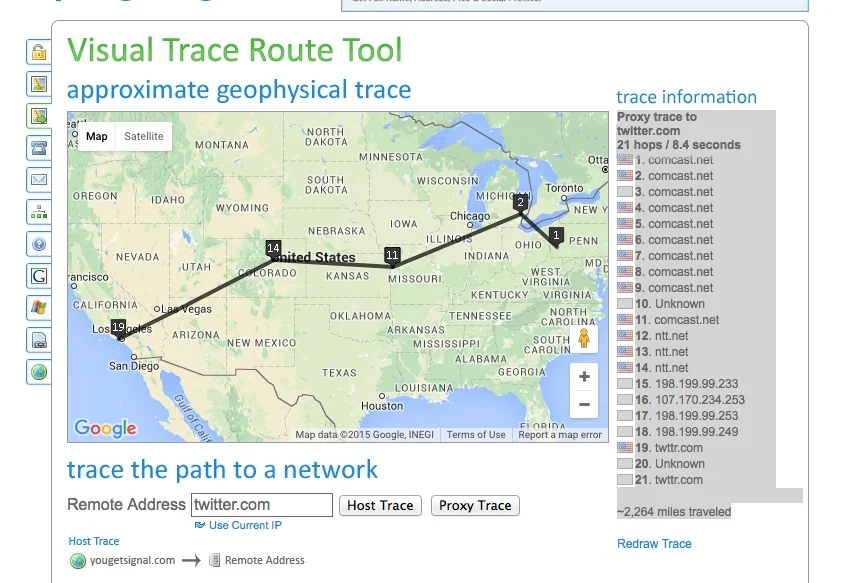This screenshot has height=583, width=857.
Task: Switch map to Map view
Action: click(97, 137)
